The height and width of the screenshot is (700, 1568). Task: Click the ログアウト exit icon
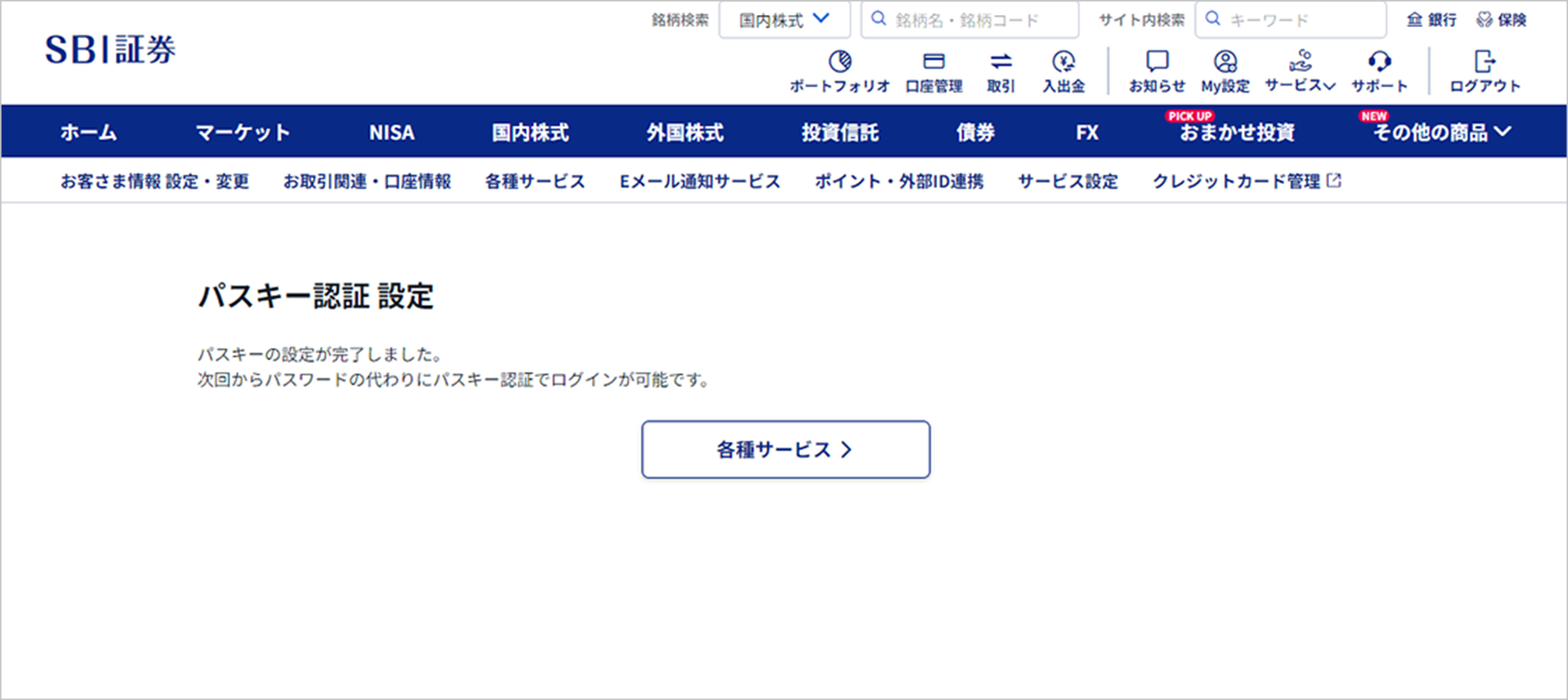tap(1484, 63)
